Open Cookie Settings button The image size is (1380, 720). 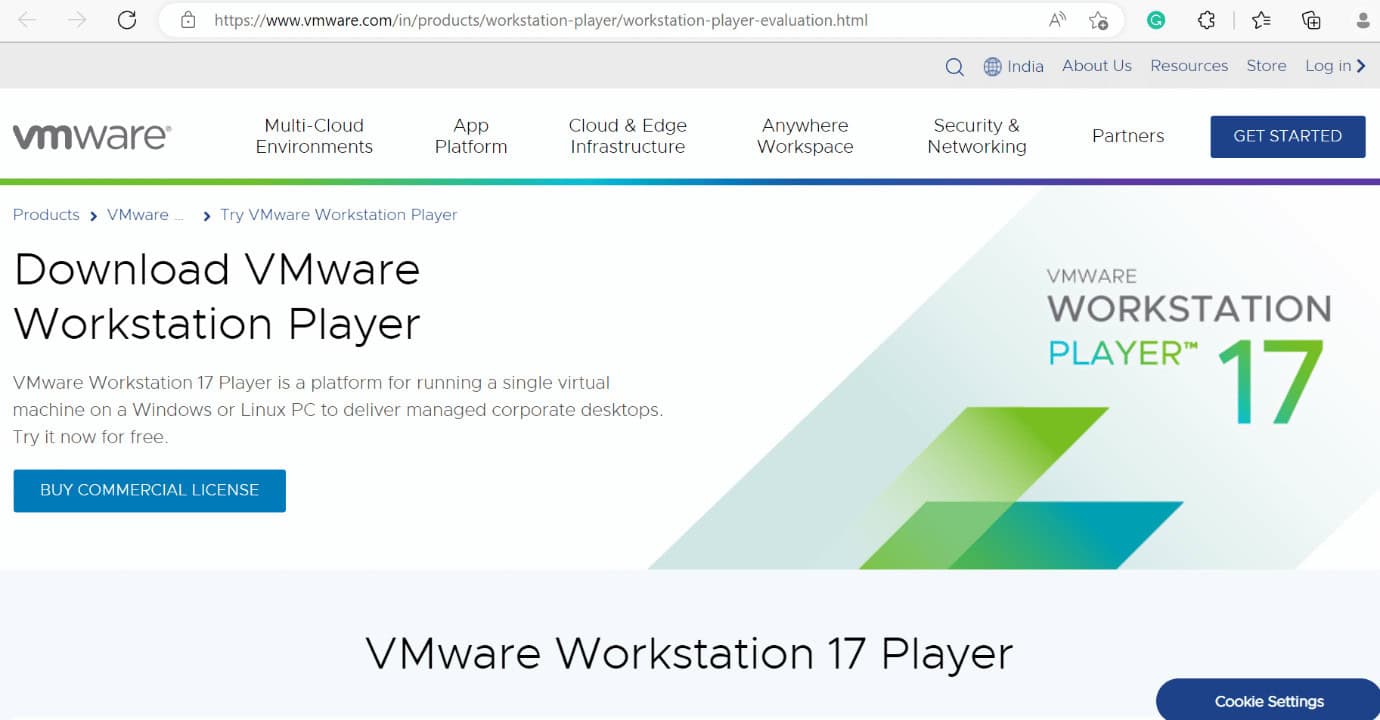tap(1269, 701)
